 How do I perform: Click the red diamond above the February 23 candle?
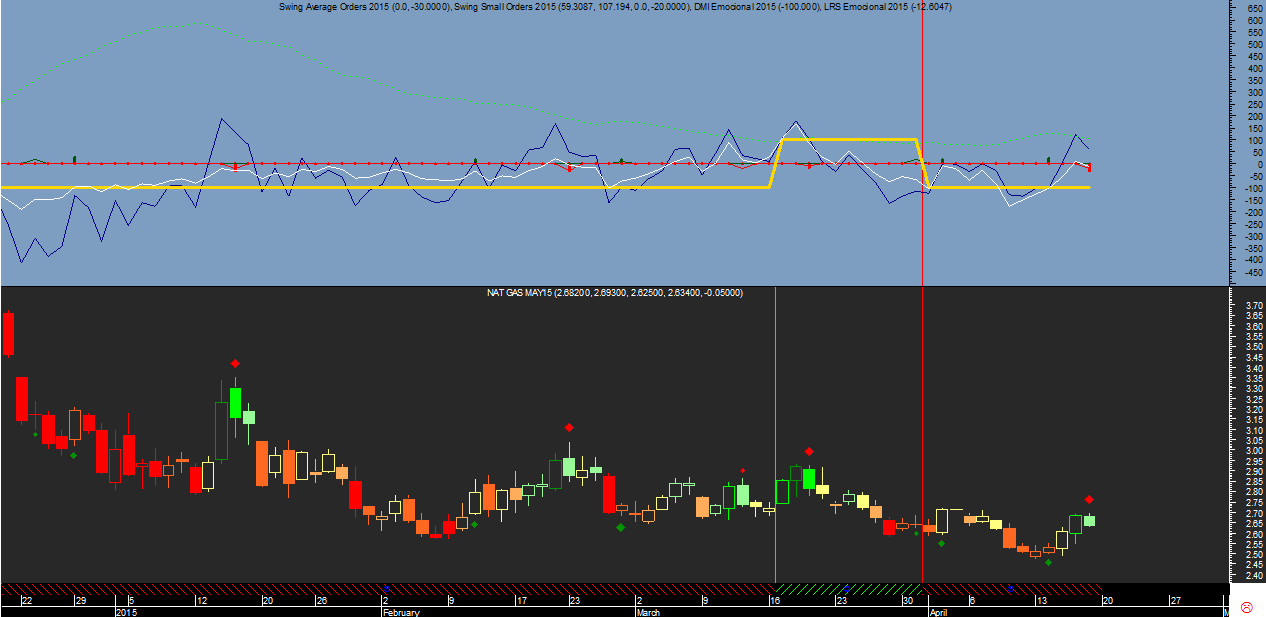tap(569, 428)
